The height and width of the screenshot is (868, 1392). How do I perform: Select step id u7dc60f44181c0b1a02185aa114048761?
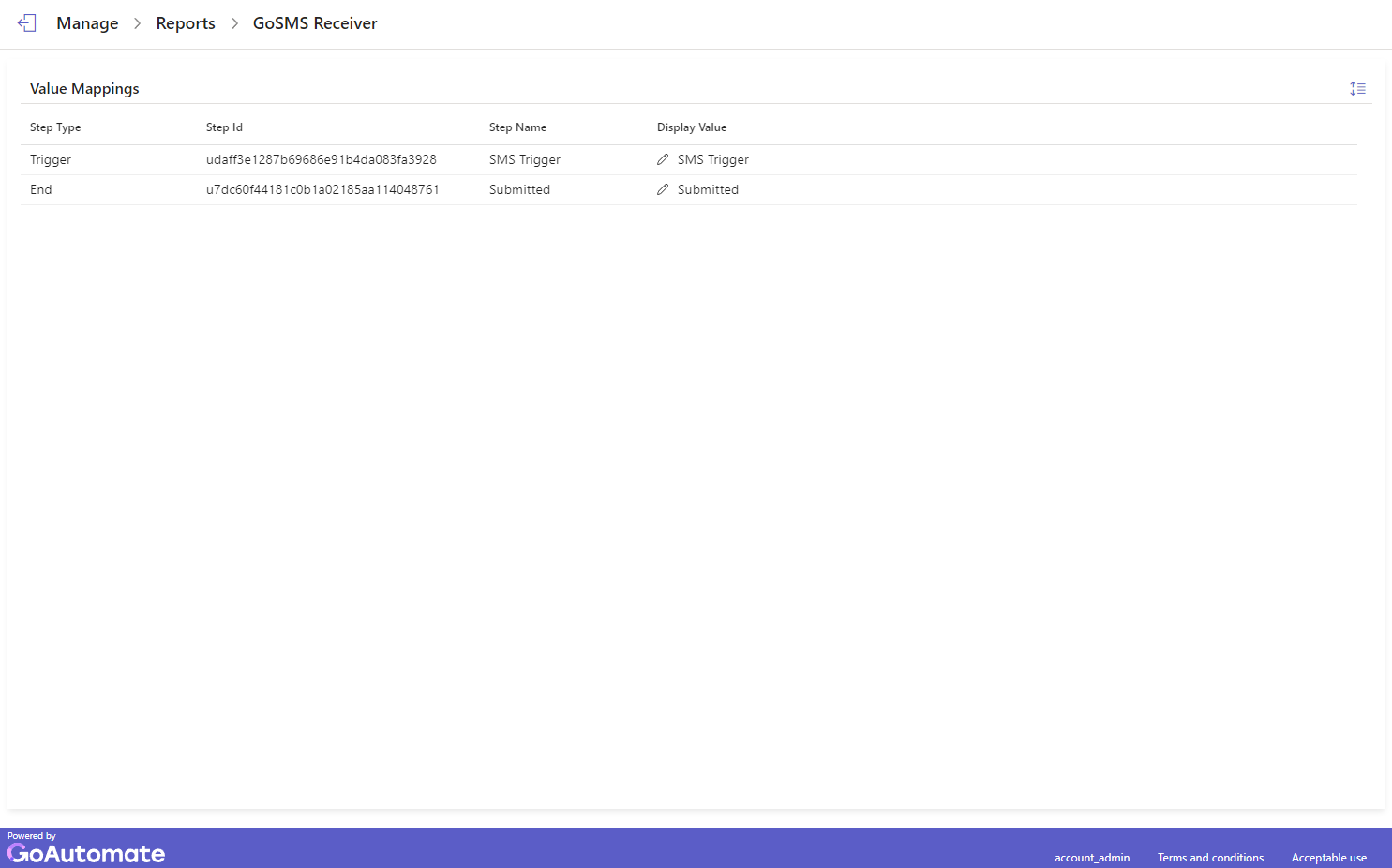coord(322,189)
